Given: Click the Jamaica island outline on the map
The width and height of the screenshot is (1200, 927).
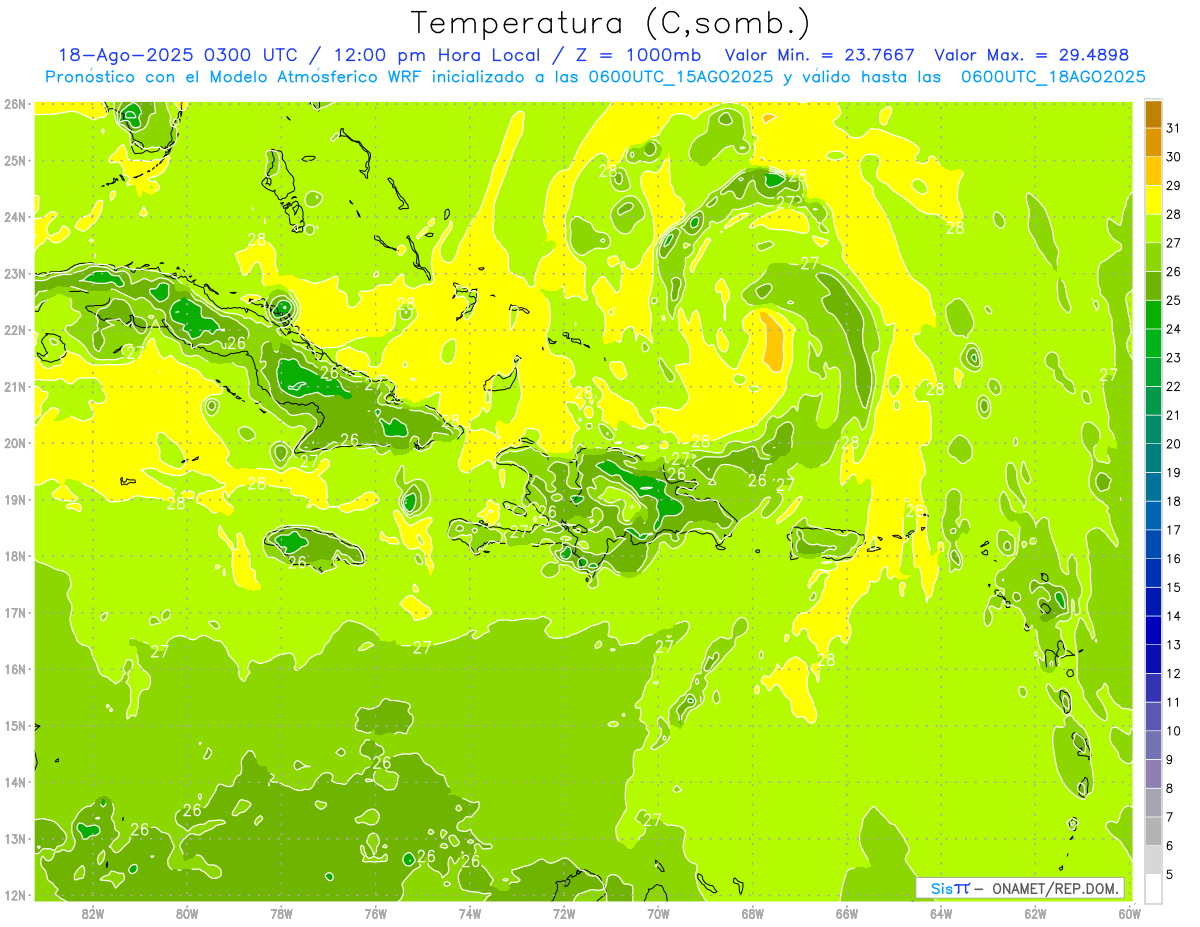Looking at the screenshot, I should tap(312, 548).
